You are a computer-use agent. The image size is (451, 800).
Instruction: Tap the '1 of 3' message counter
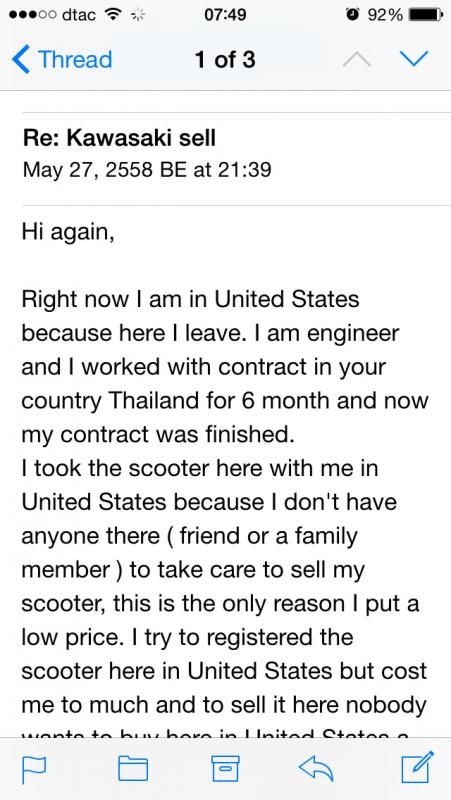coord(224,60)
